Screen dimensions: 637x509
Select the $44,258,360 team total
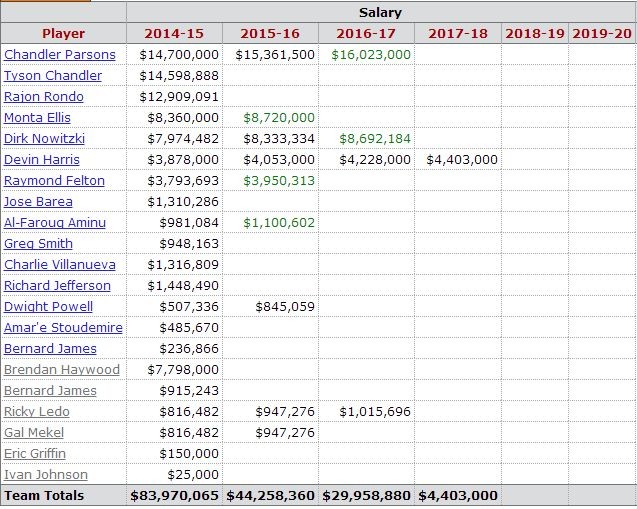point(270,496)
